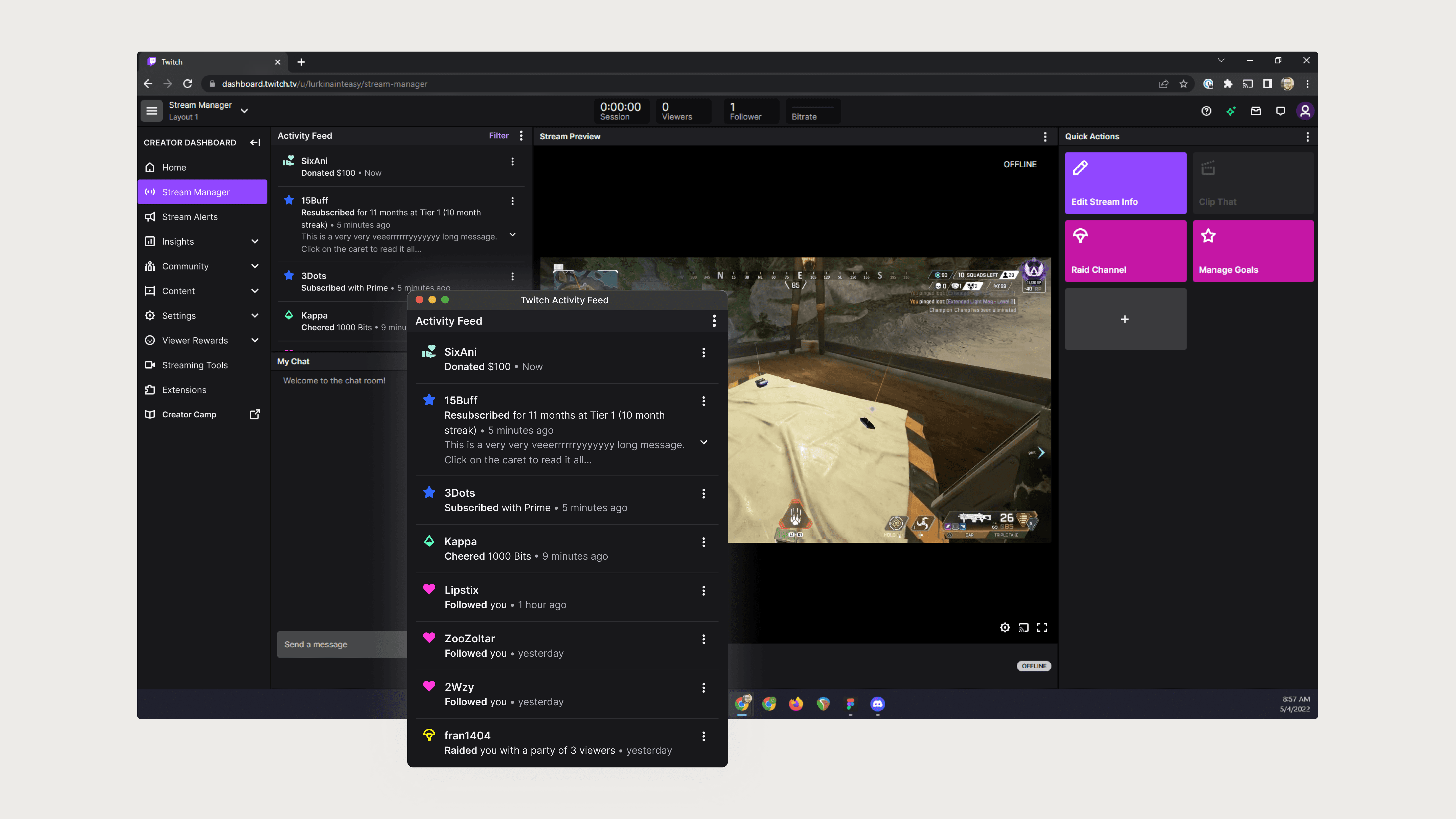Open Chrome side panel toggle
Screen dimensions: 1456x819
[x=1267, y=84]
